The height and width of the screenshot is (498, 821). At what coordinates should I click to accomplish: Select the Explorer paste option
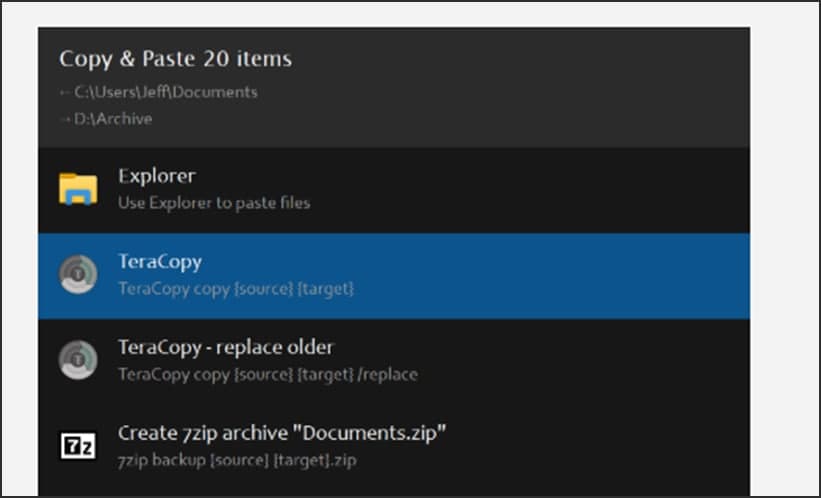[157, 177]
